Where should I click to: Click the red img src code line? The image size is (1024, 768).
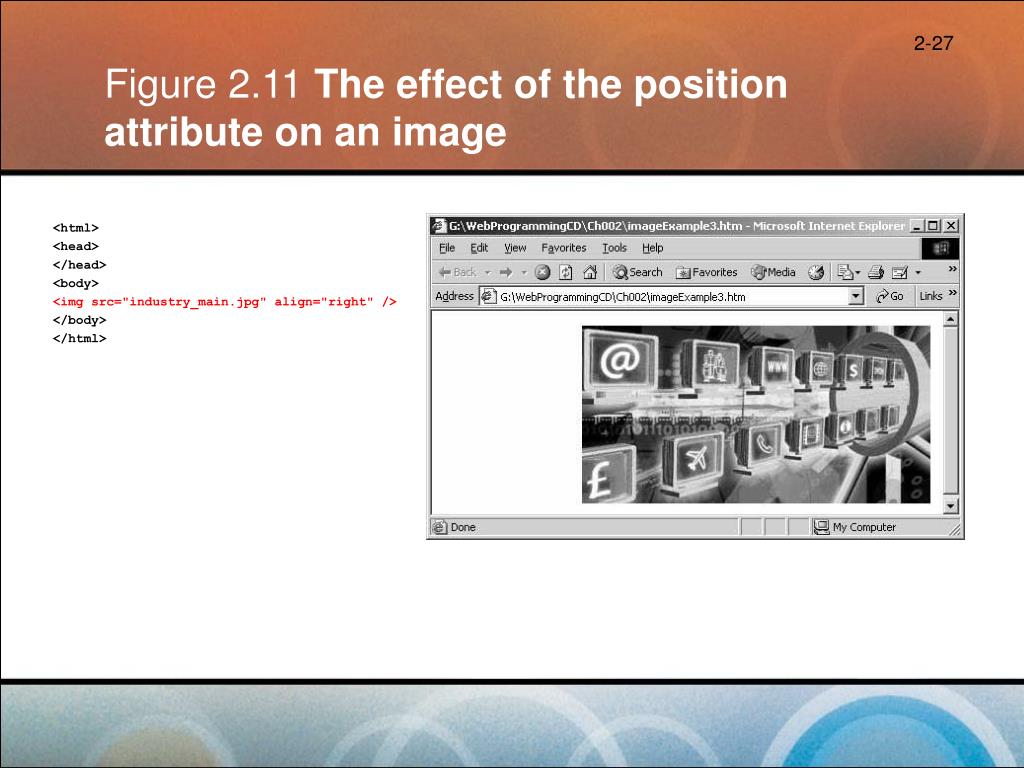coord(225,302)
